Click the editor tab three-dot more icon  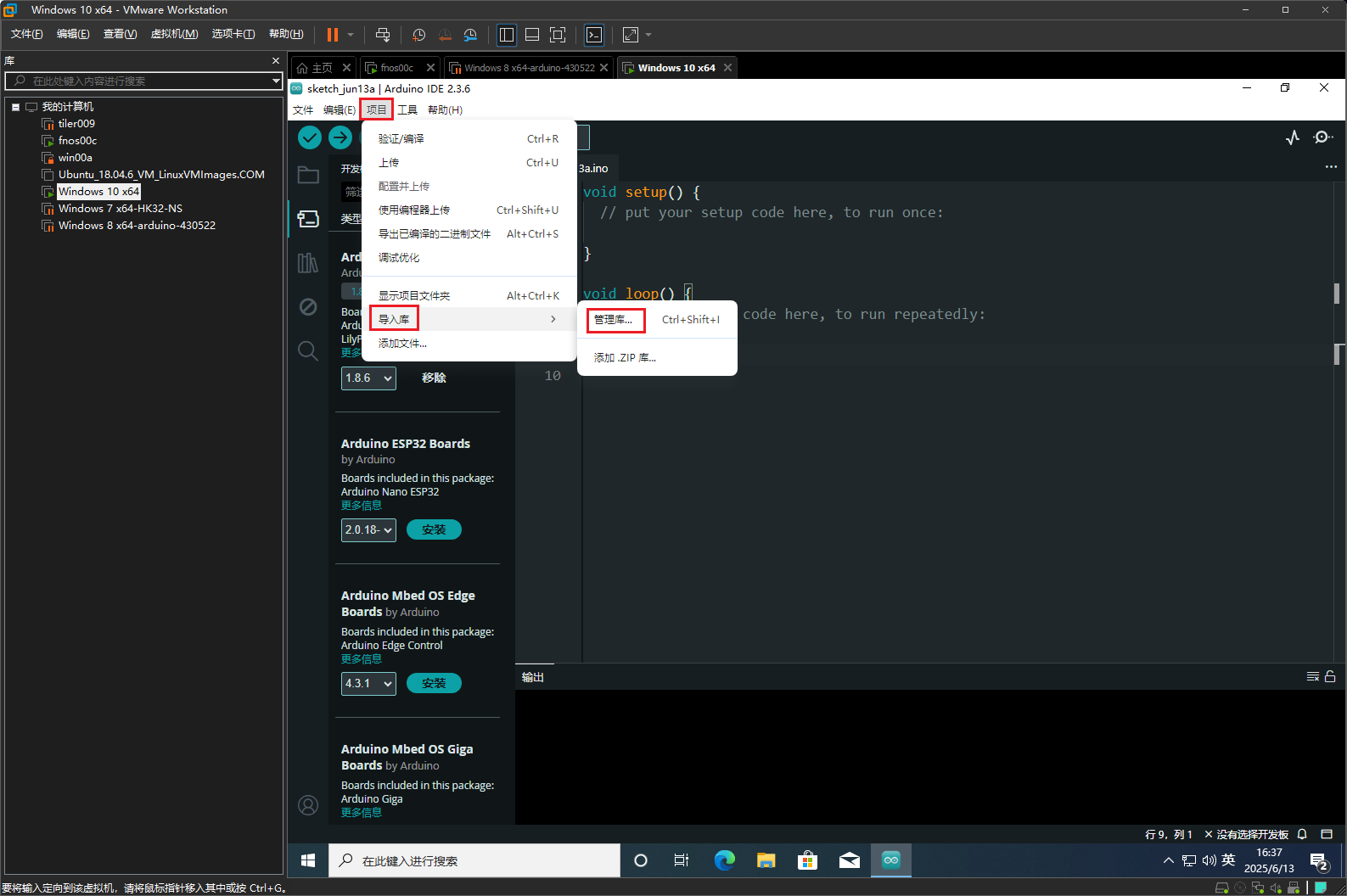pos(1331,167)
